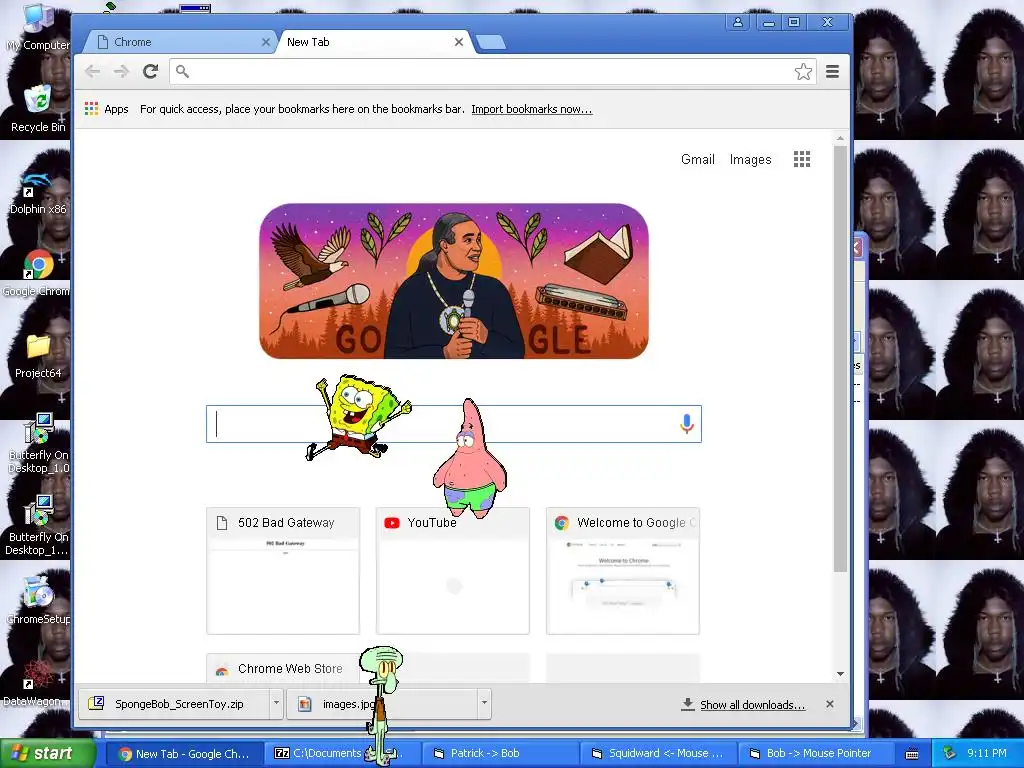Open the Gmail link
1024x768 pixels.
pyautogui.click(x=697, y=159)
